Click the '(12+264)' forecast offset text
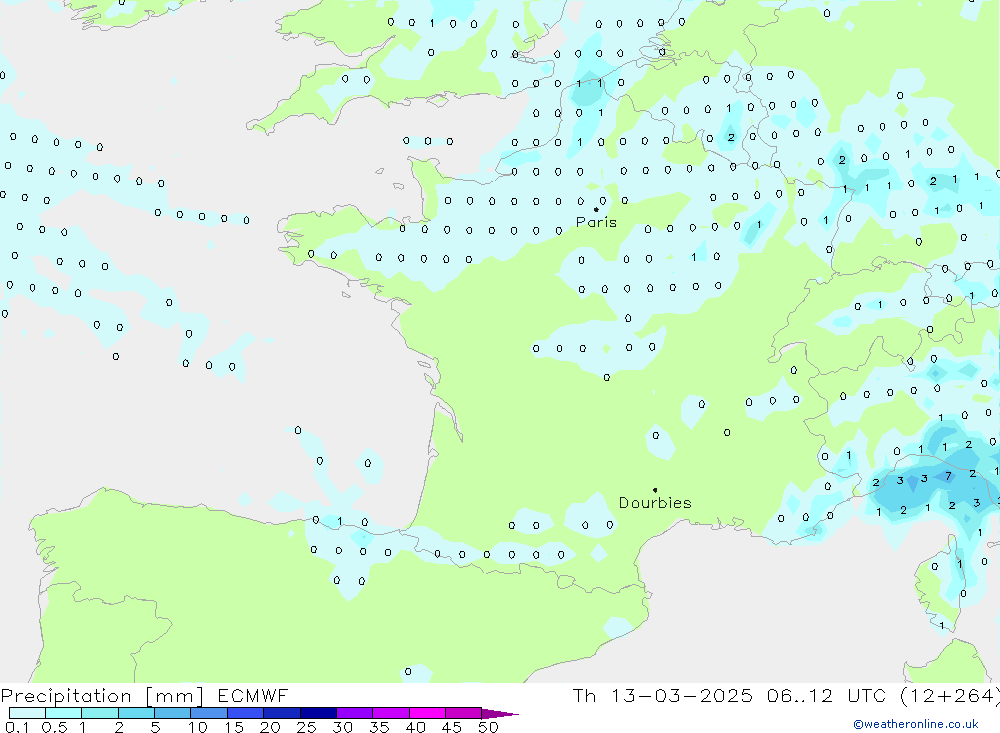 [950, 695]
